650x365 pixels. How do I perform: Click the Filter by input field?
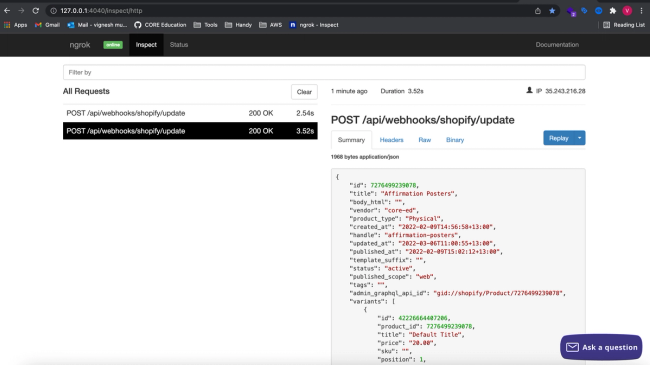(x=324, y=72)
